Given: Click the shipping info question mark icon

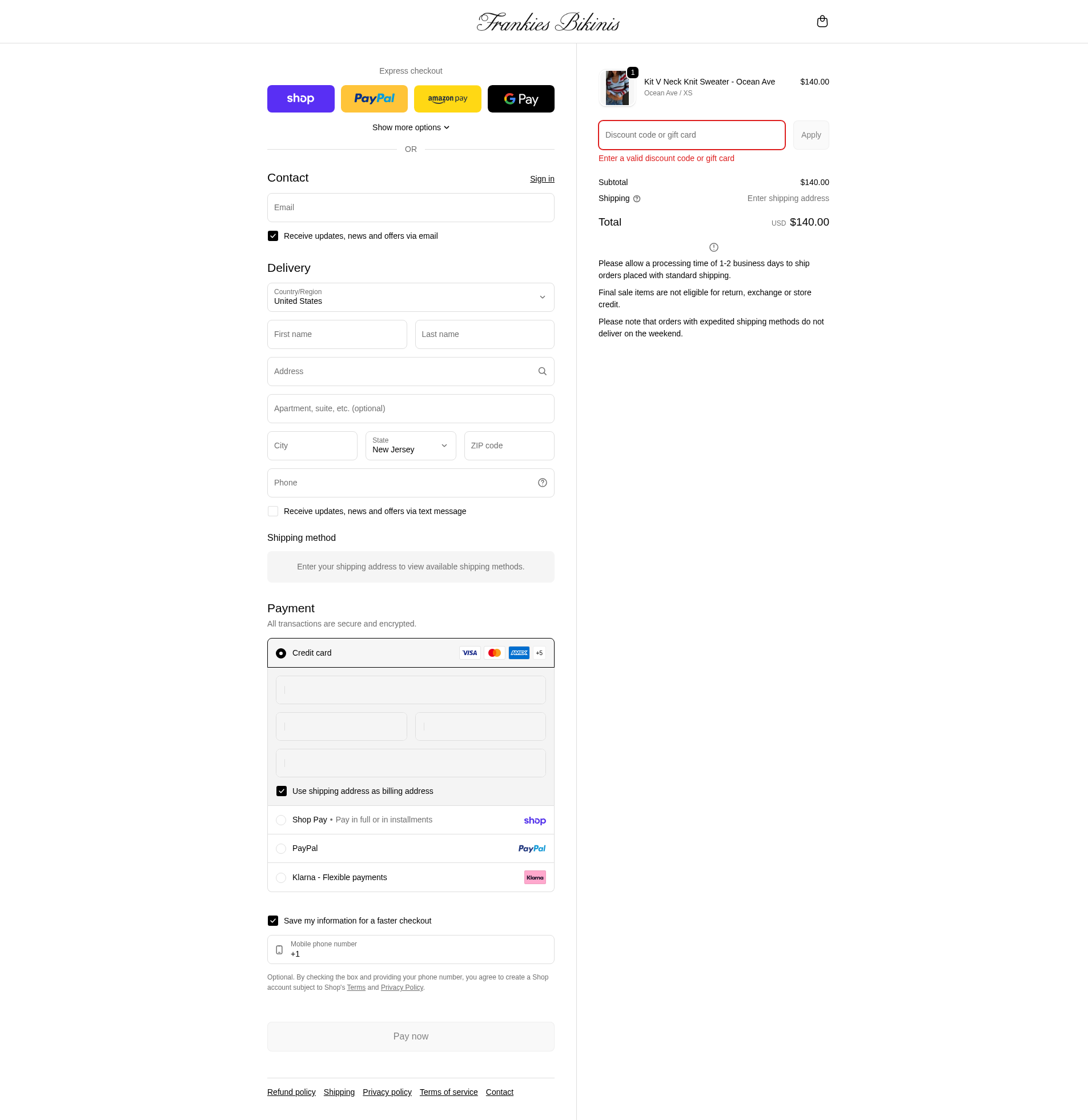Looking at the screenshot, I should pos(637,199).
